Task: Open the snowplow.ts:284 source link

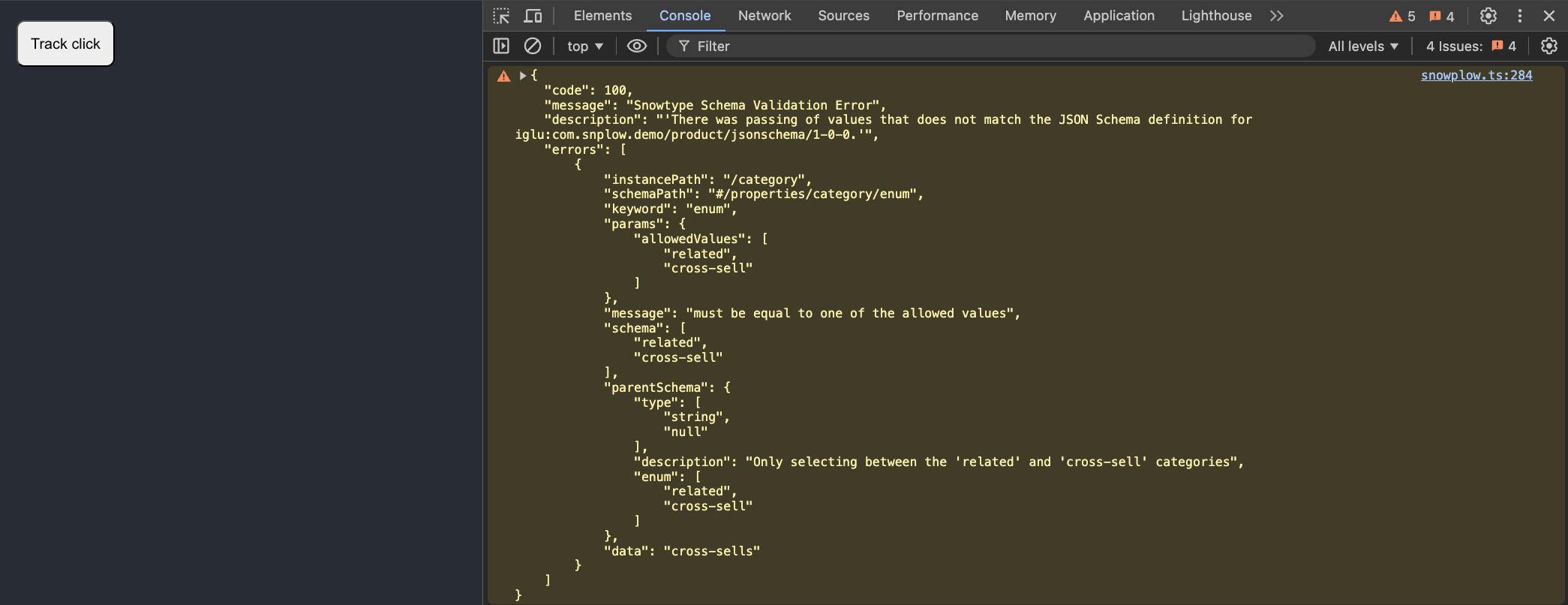Action: [x=1476, y=75]
